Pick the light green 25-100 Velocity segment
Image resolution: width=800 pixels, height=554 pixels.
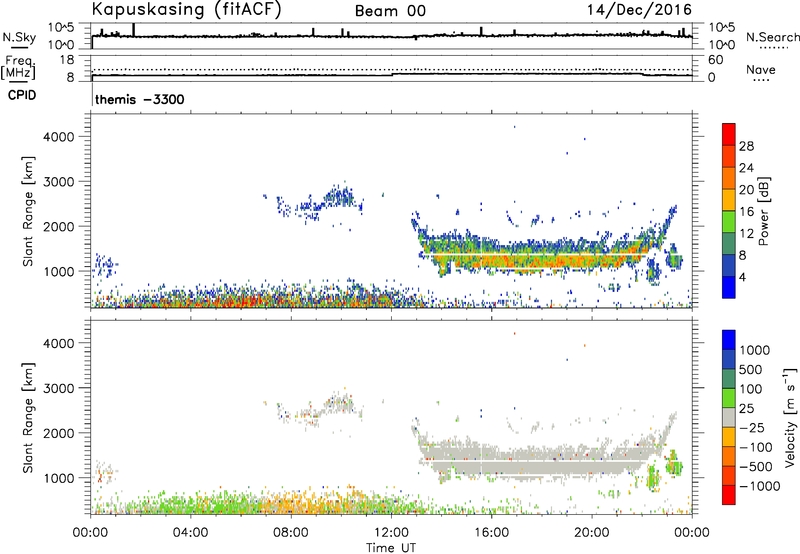coord(729,398)
